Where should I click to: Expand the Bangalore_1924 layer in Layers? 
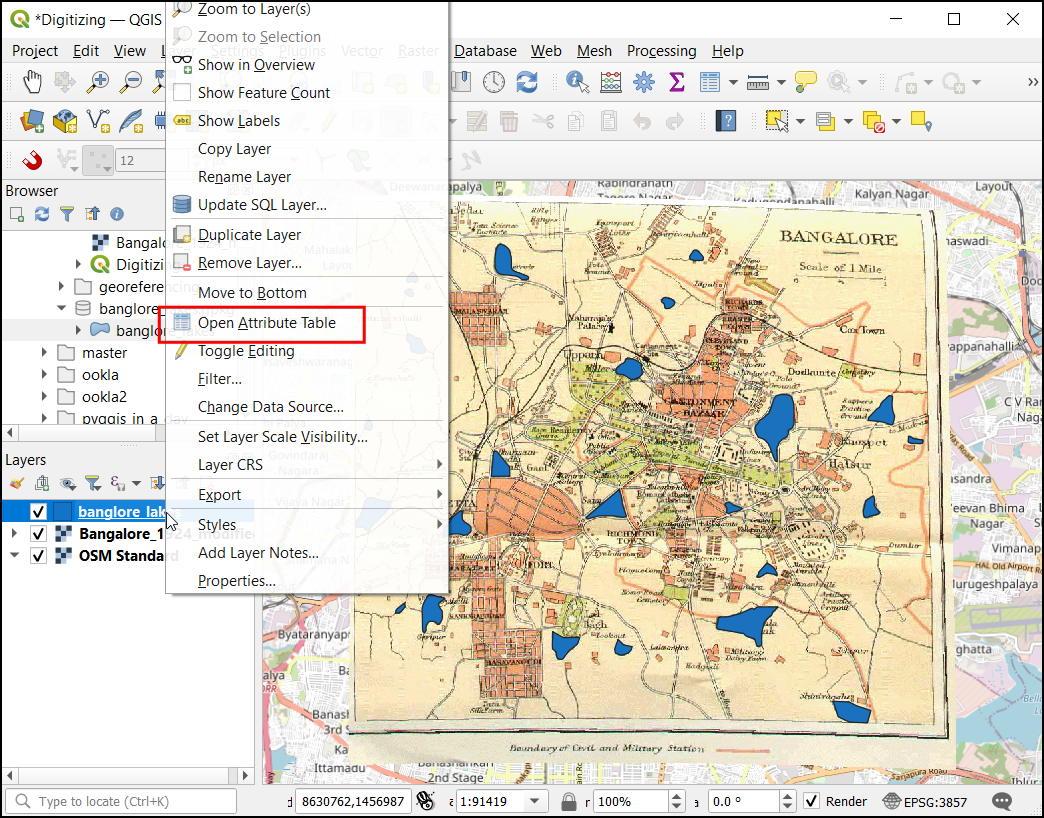tap(14, 534)
